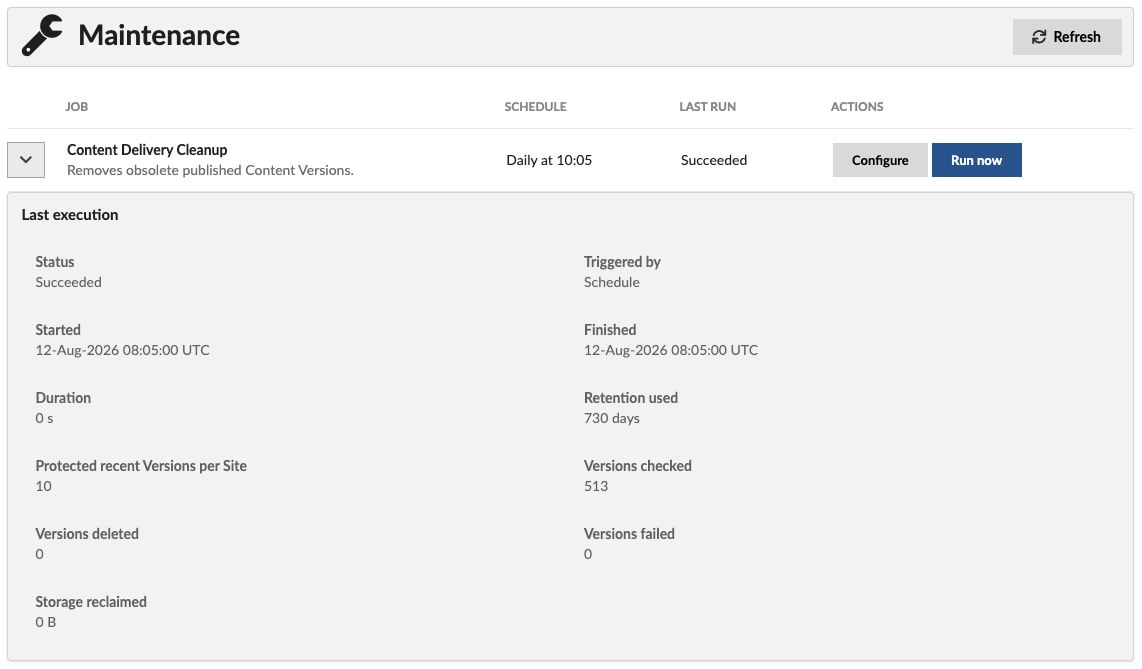Viewport: 1142px width, 669px height.
Task: Collapse the Content Delivery Cleanup row
Action: click(26, 160)
